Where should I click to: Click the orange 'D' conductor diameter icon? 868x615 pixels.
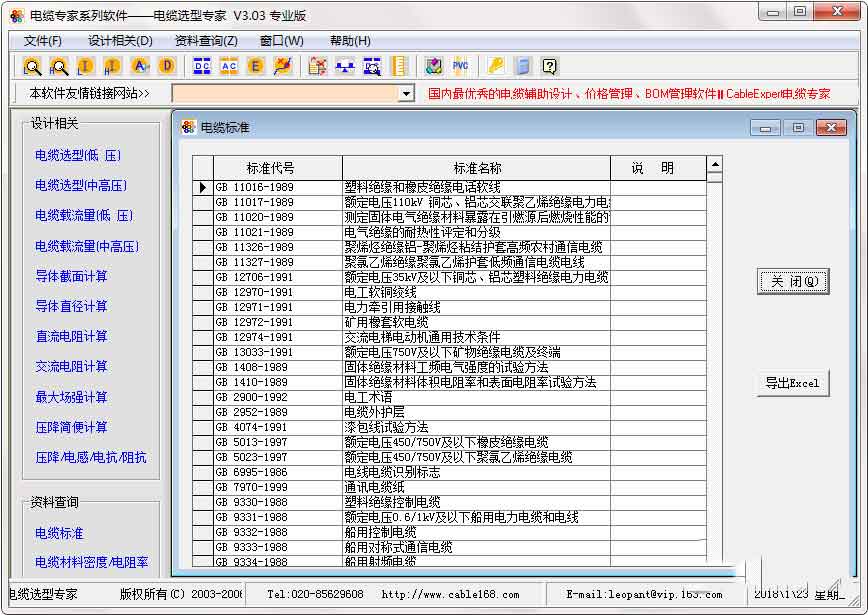coord(166,66)
